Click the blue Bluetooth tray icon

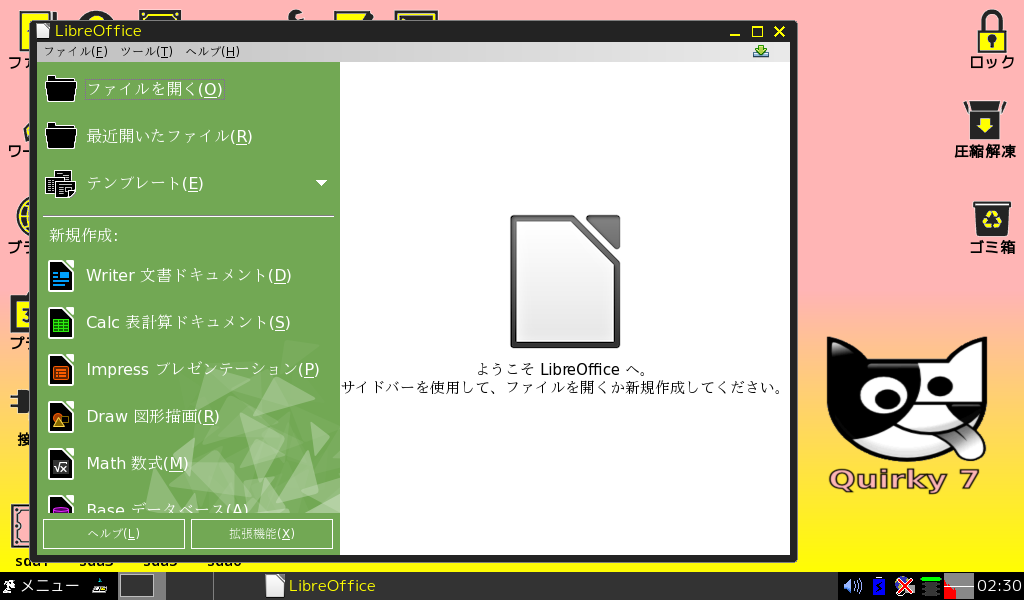(879, 586)
